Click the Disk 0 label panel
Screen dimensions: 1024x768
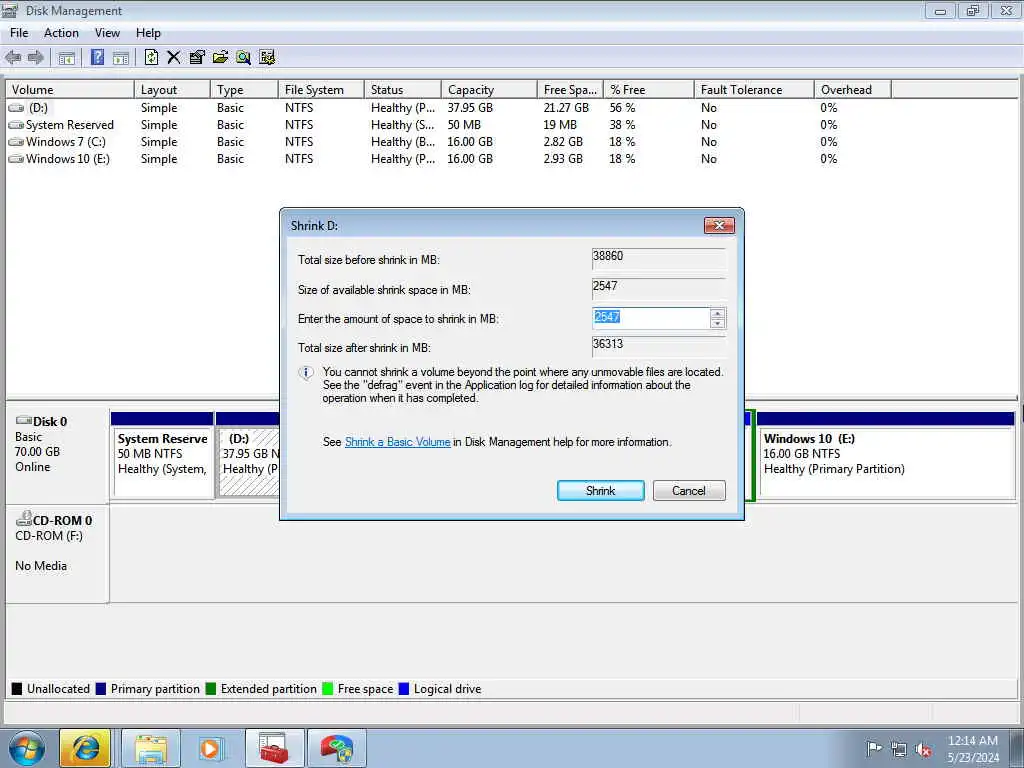(x=57, y=456)
